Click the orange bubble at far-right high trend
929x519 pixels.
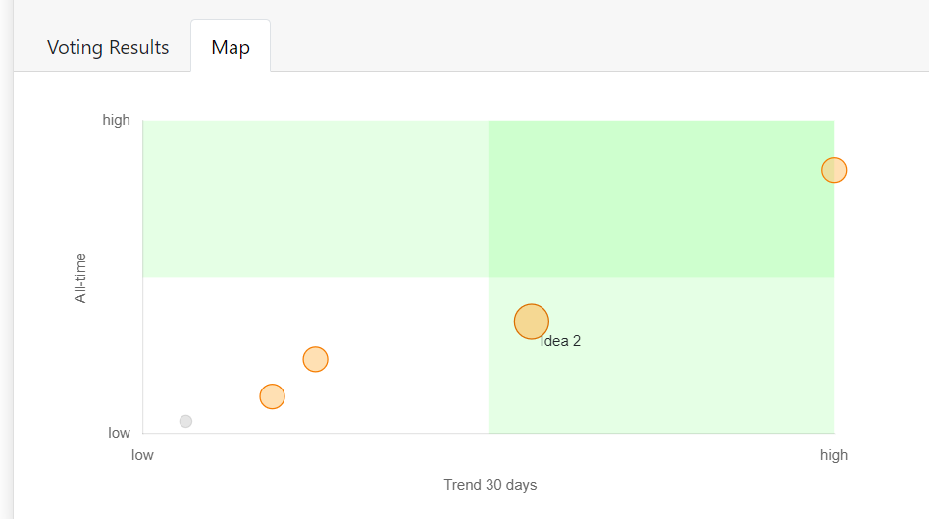834,170
